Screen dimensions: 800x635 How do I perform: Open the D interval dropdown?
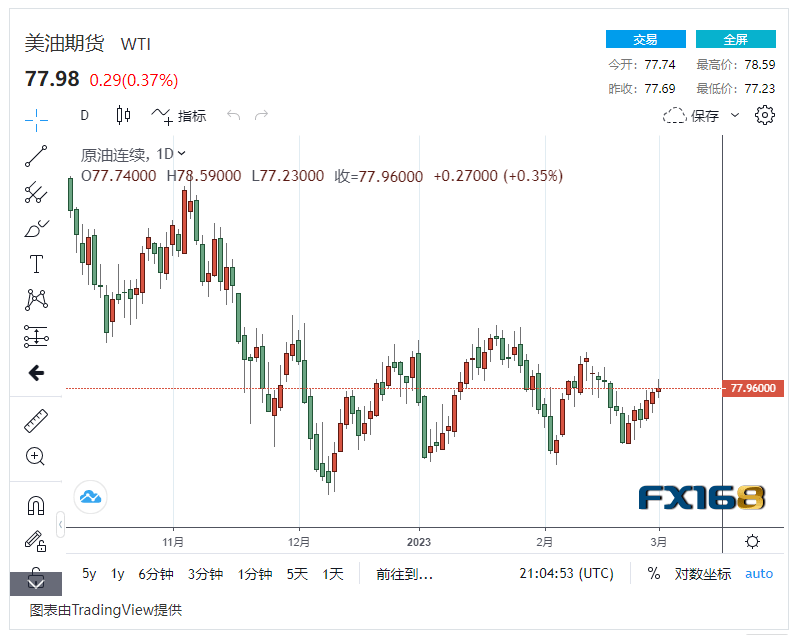pyautogui.click(x=85, y=115)
